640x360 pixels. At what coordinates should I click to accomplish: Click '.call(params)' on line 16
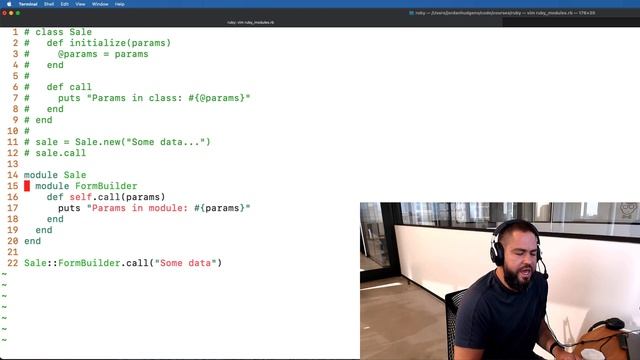click(x=129, y=197)
